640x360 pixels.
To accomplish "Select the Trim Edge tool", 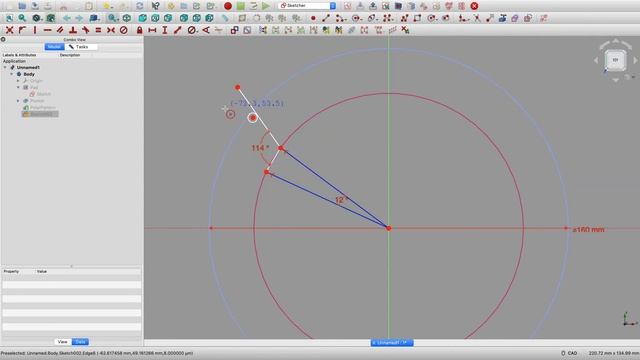I will 477,18.
